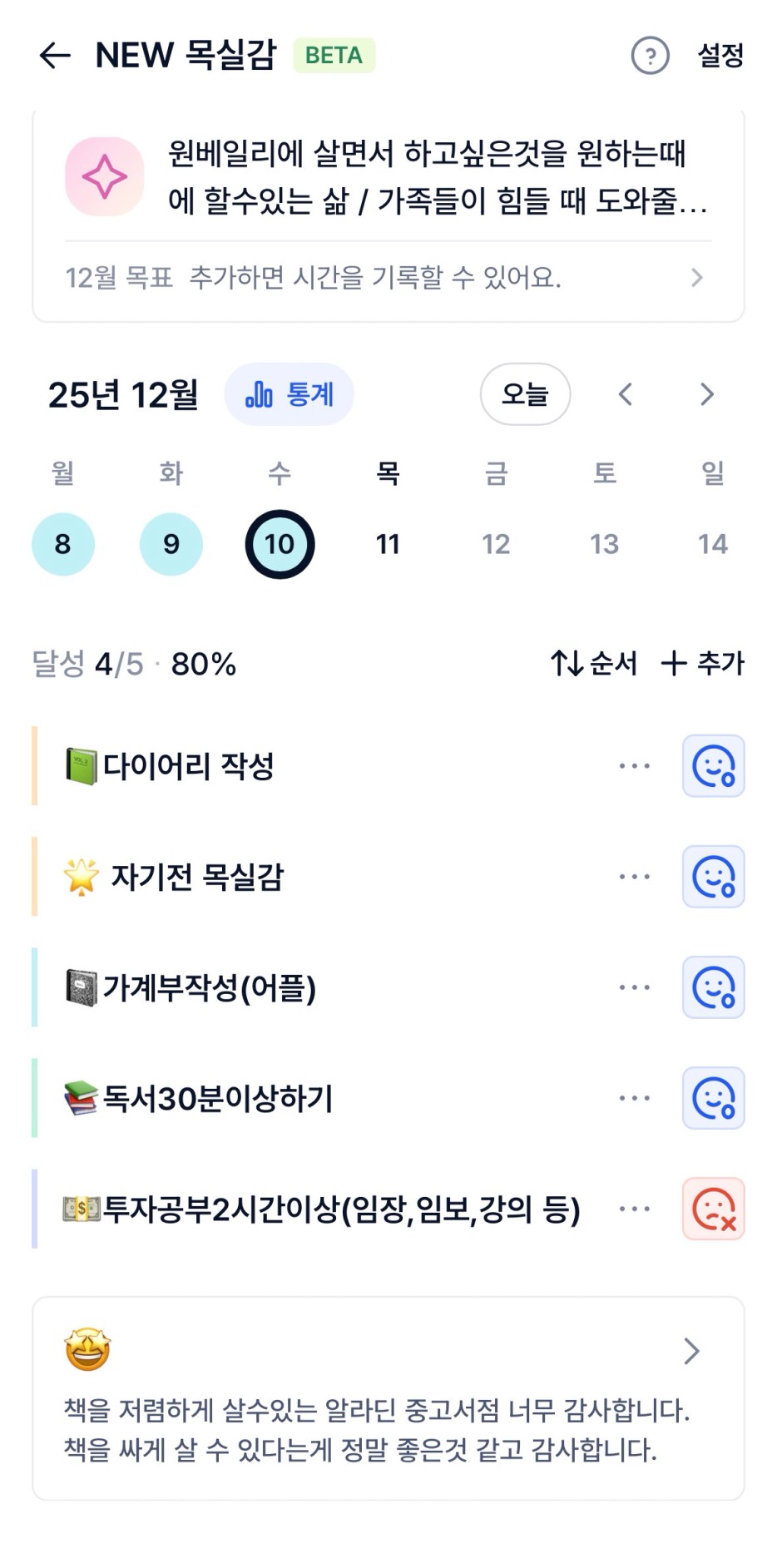Viewport: 777px width, 1568px height.
Task: Tap the back arrow icon
Action: click(x=55, y=56)
